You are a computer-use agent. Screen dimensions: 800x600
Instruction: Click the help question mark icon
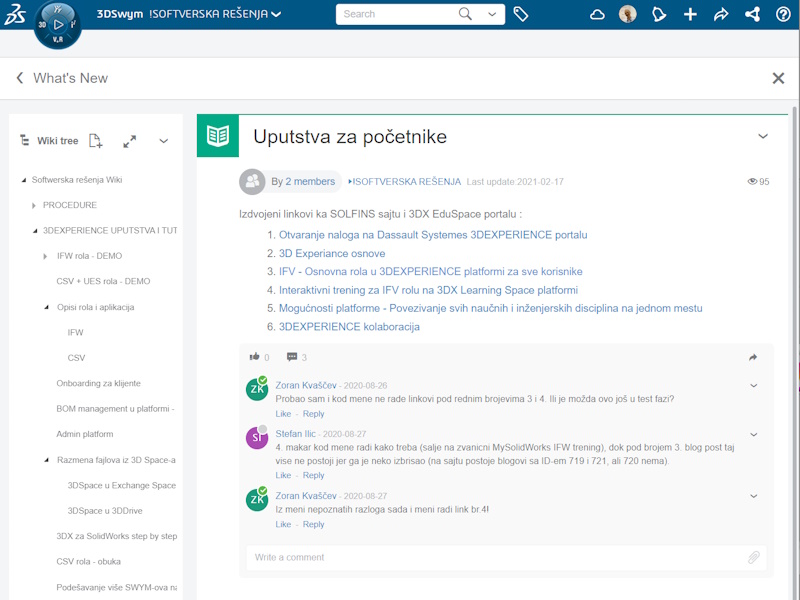pos(783,15)
